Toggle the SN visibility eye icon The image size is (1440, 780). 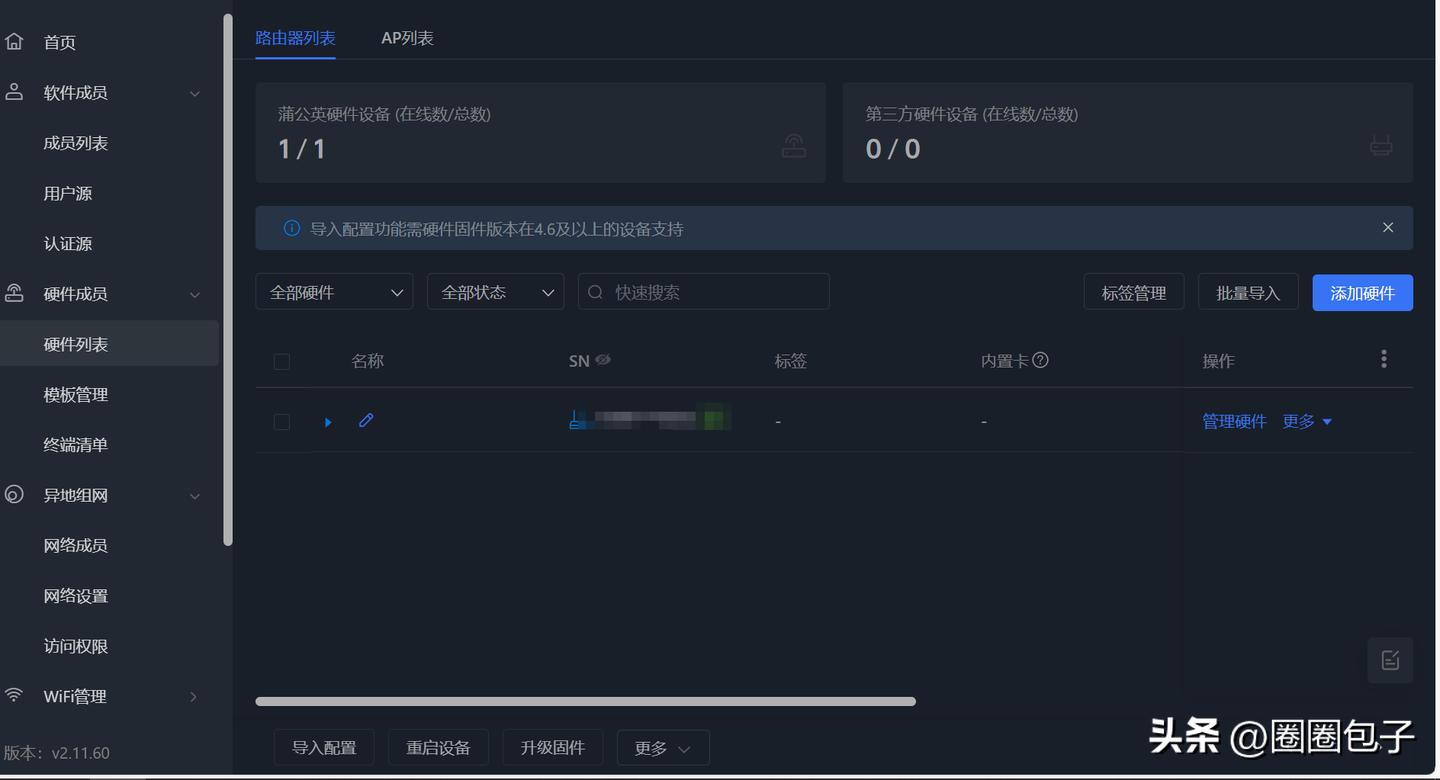pos(605,359)
